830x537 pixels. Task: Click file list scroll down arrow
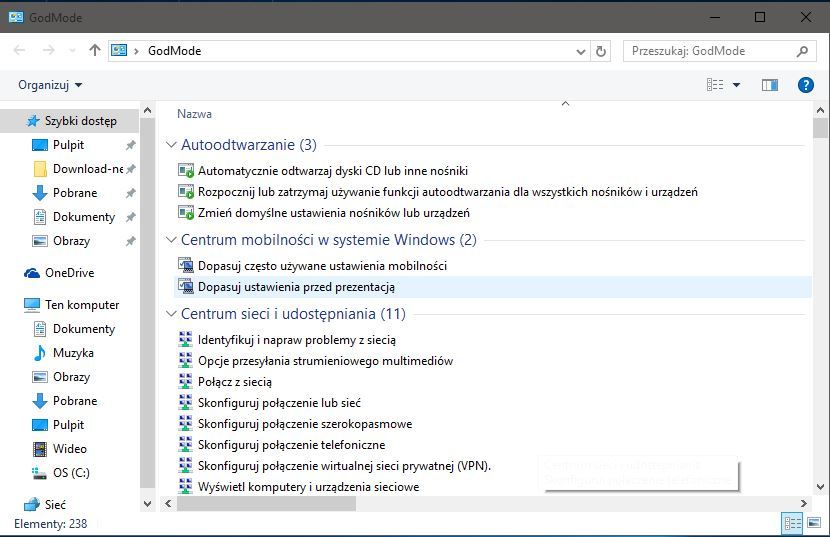[820, 487]
